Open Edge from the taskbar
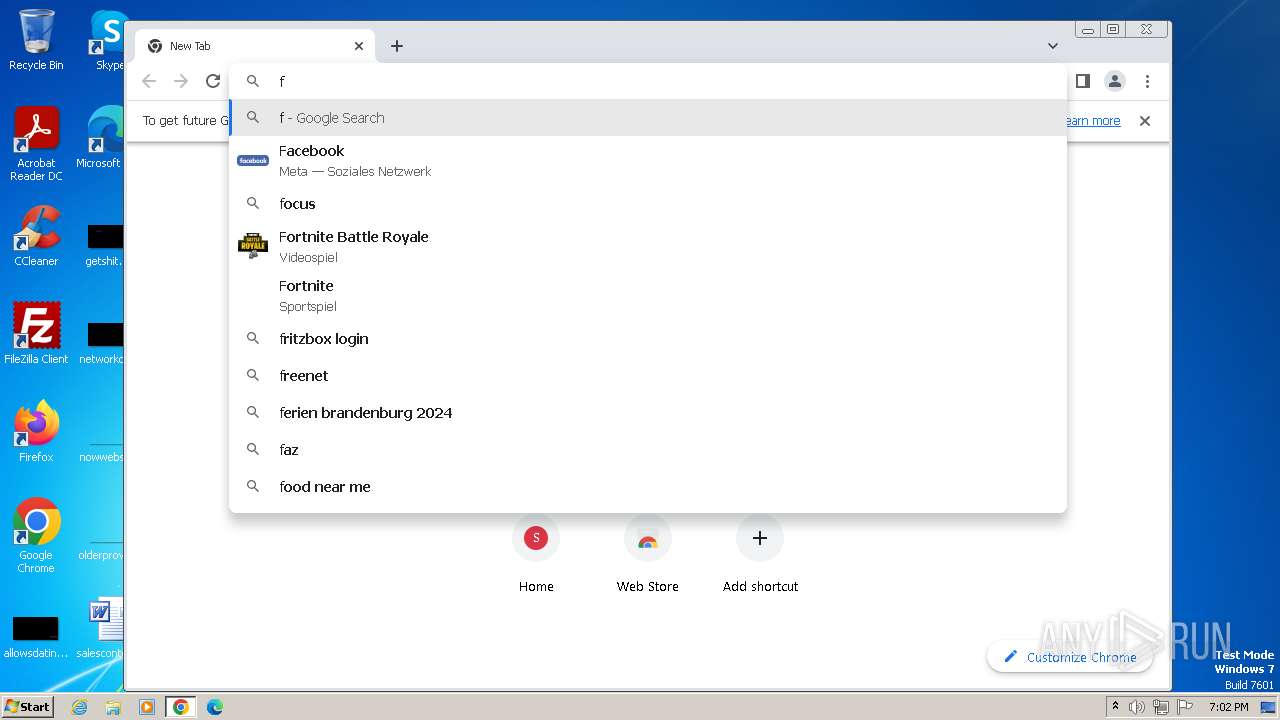 pos(215,707)
